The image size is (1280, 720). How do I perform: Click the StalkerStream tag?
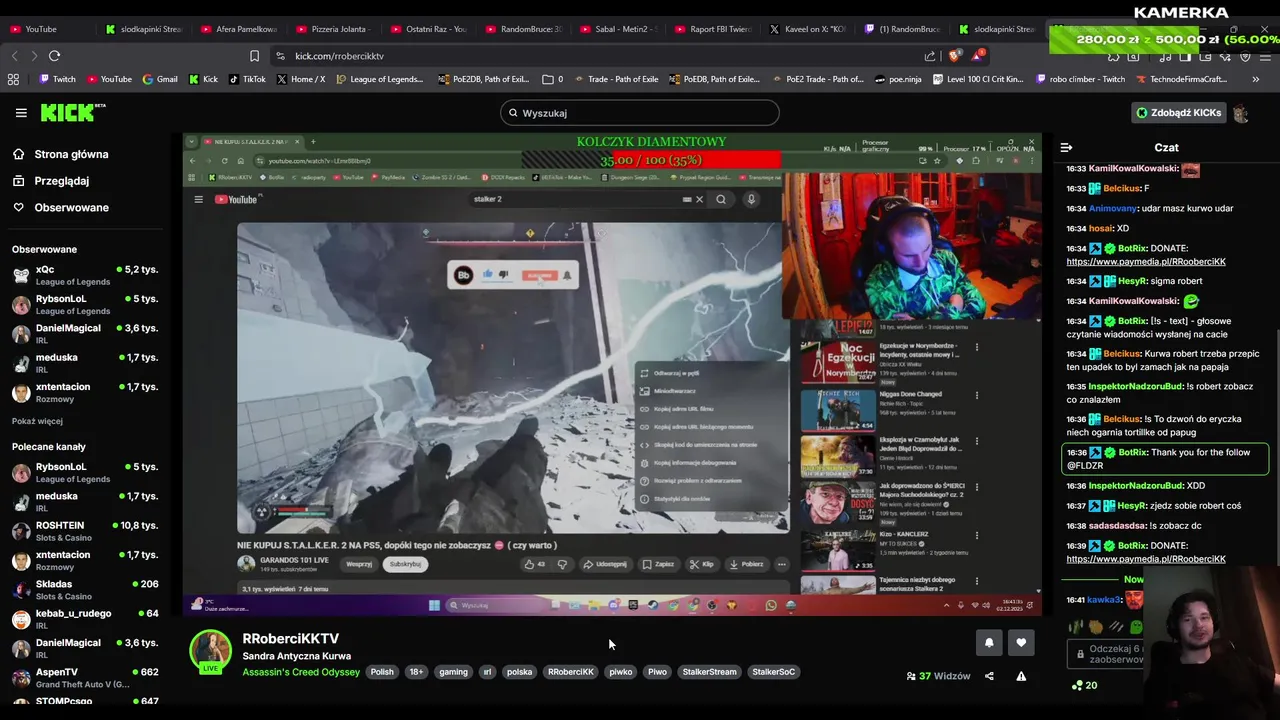coord(709,672)
